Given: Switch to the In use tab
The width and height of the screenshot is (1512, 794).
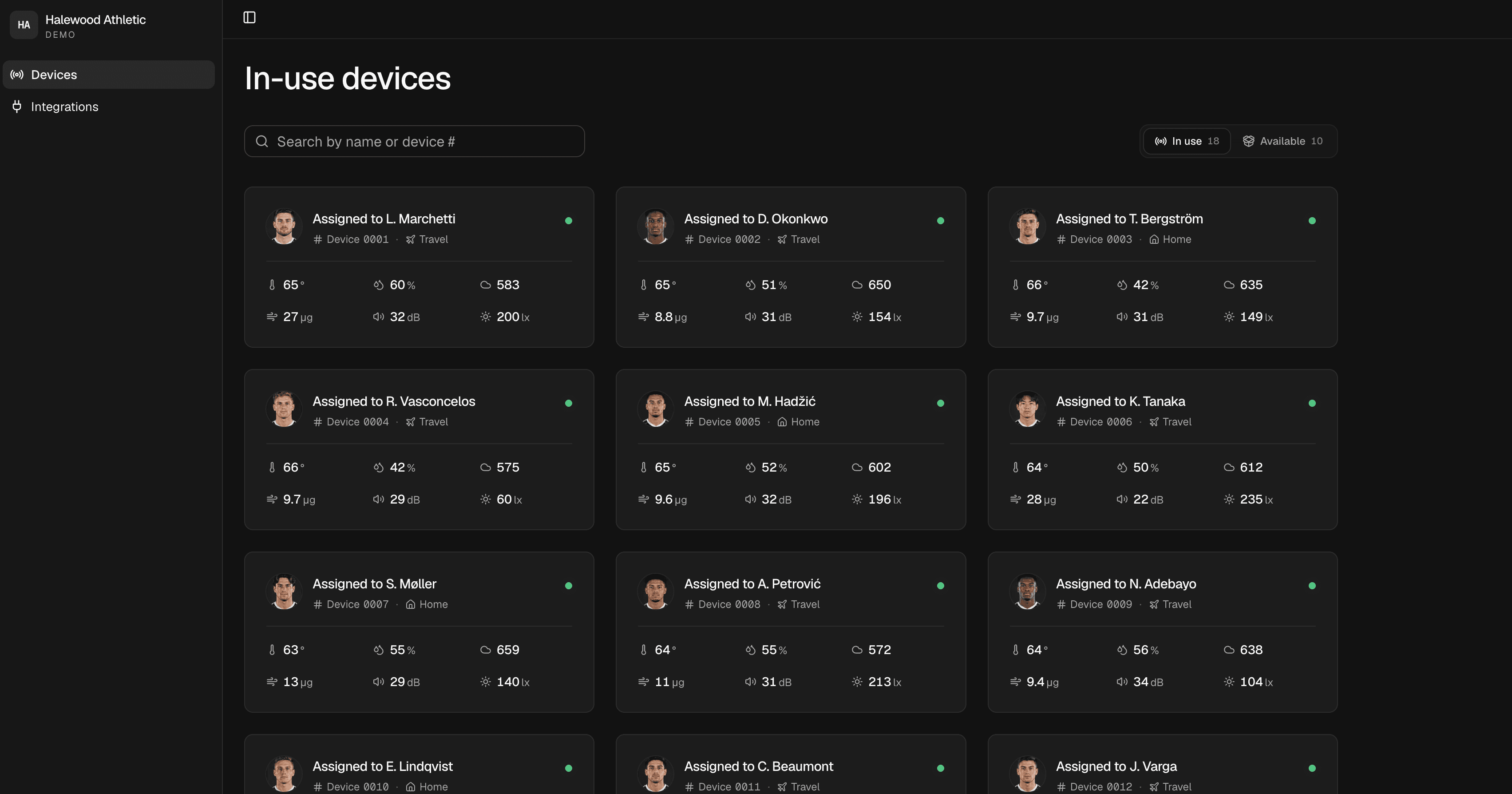Looking at the screenshot, I should pyautogui.click(x=1186, y=141).
